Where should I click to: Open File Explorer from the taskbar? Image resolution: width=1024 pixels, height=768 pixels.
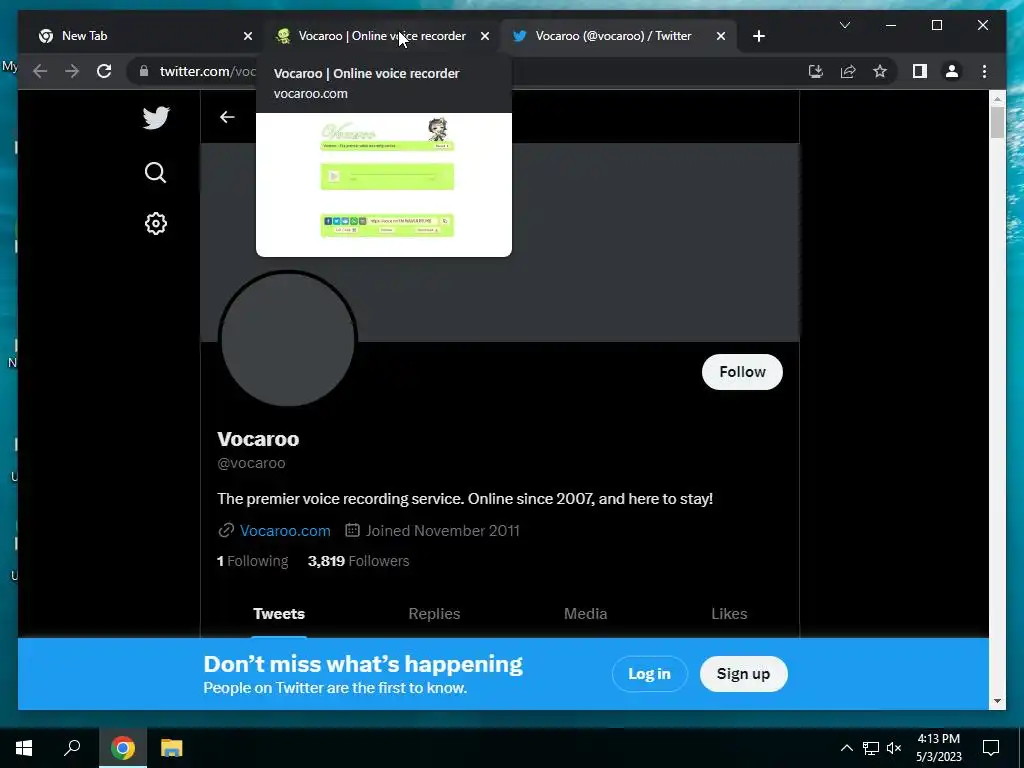[172, 748]
